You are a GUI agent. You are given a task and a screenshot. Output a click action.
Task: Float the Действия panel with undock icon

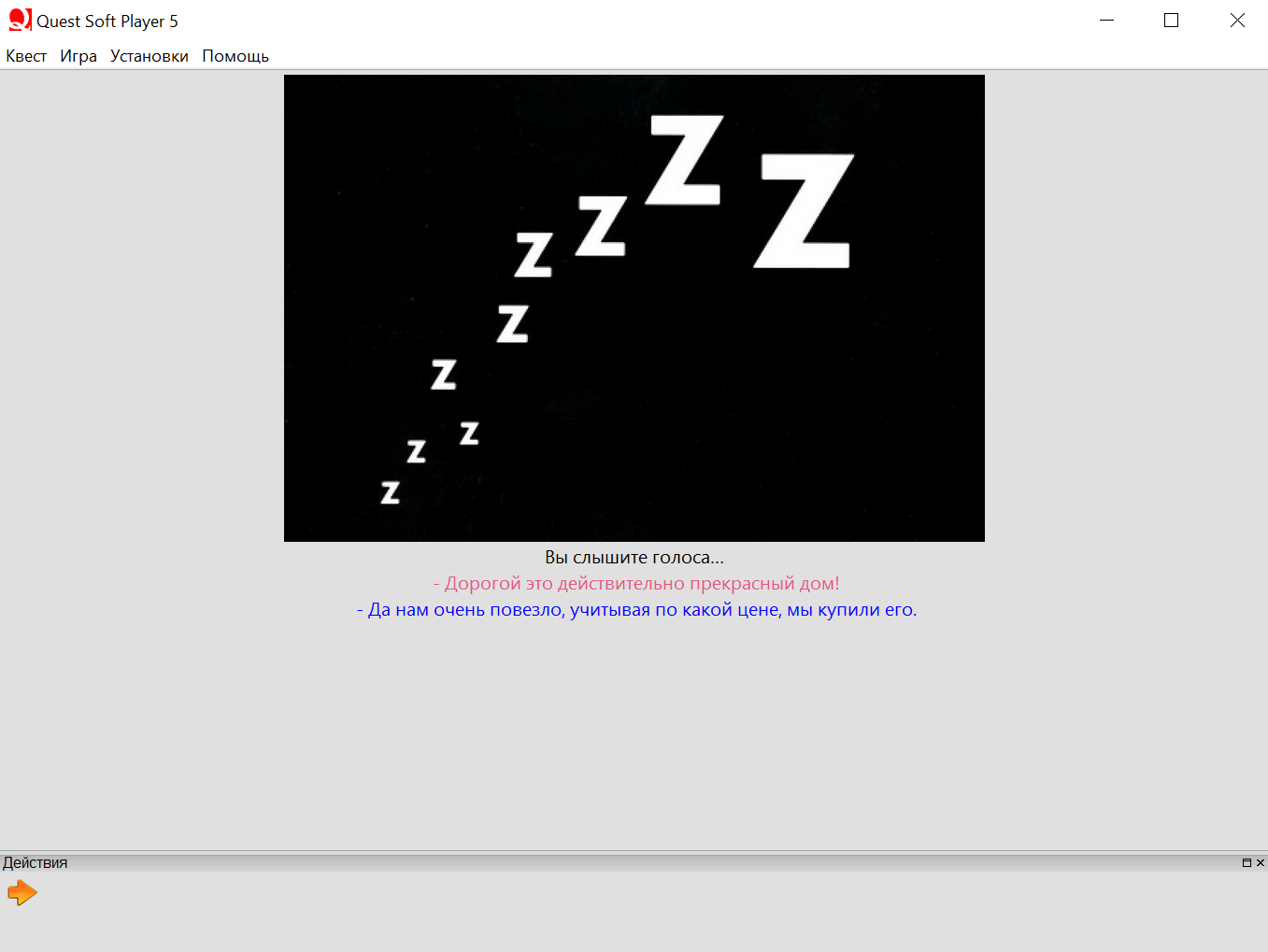pyautogui.click(x=1246, y=863)
